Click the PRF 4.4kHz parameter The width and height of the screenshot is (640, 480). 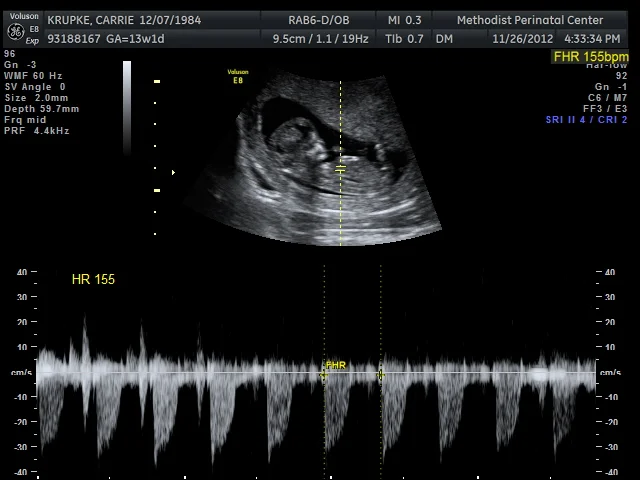36,131
